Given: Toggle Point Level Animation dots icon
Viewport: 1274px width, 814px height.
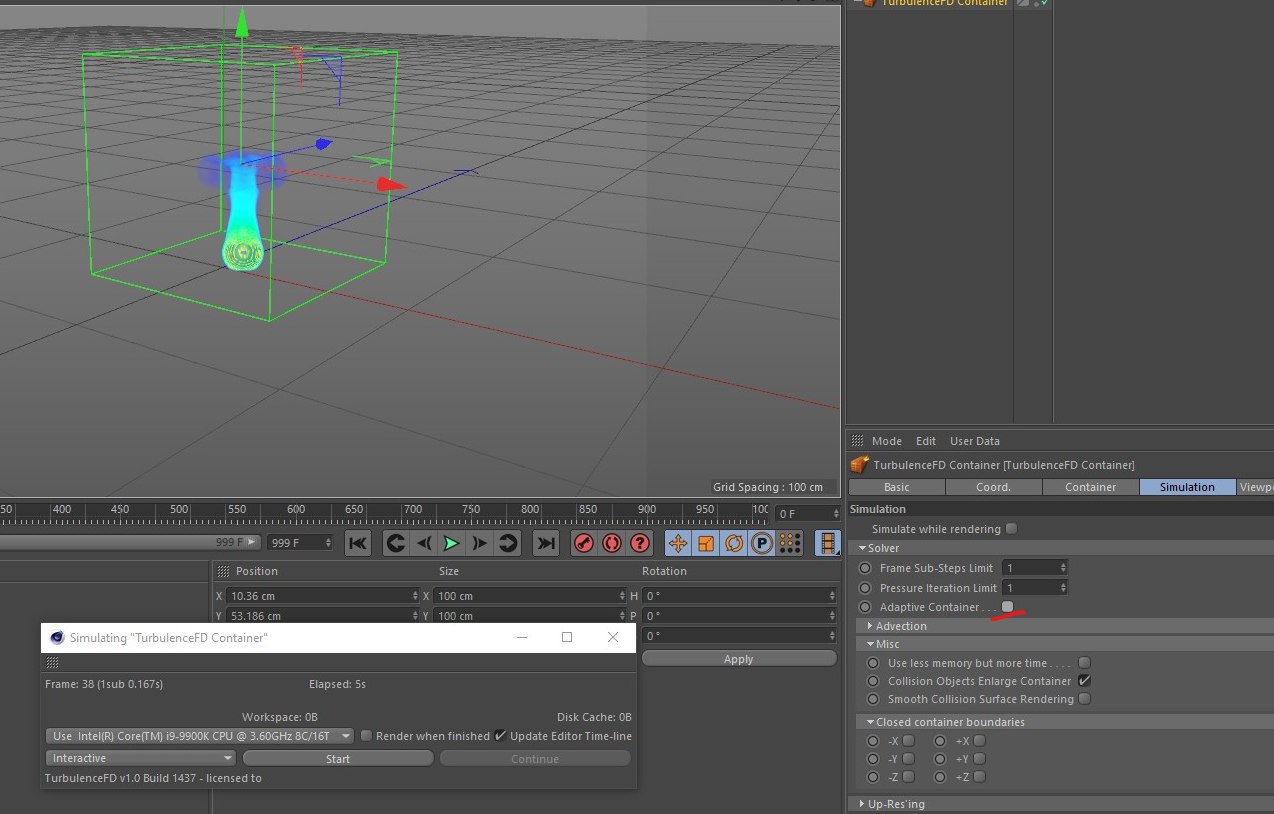Looking at the screenshot, I should click(x=790, y=543).
